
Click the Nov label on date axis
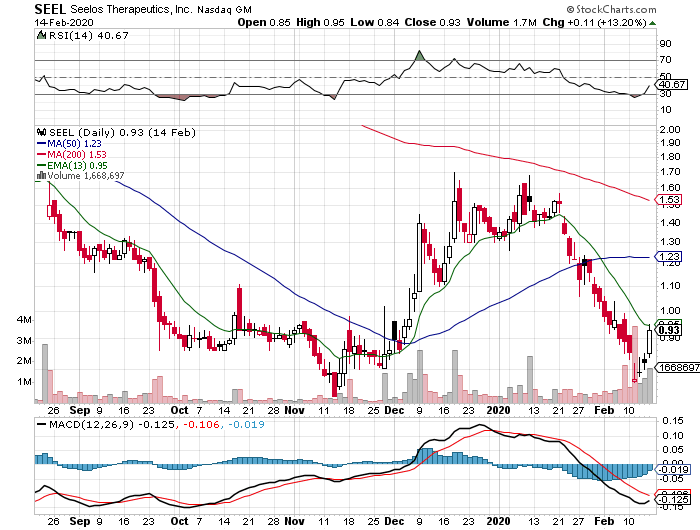292,409
